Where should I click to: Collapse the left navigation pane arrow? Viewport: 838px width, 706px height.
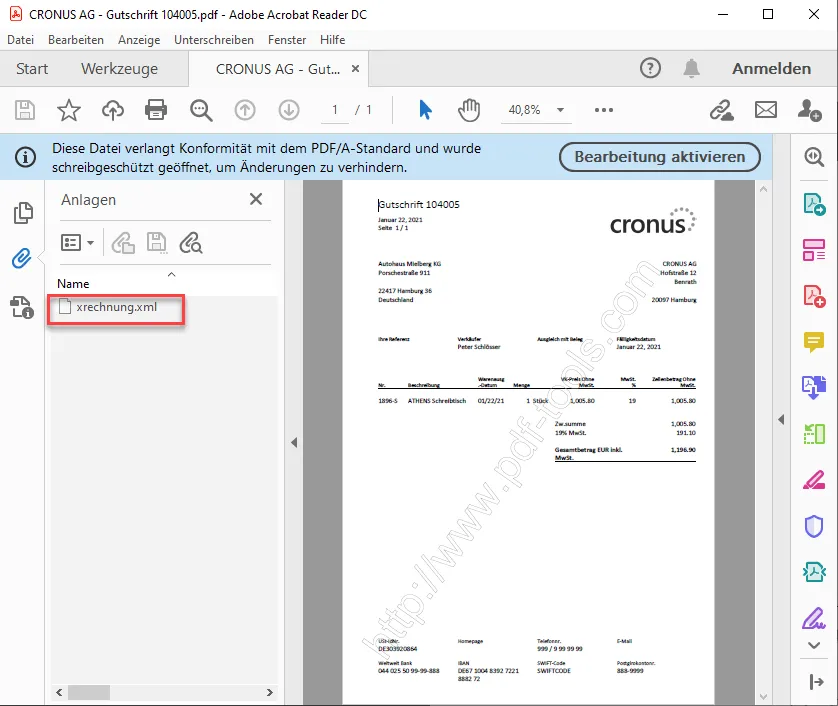tap(294, 442)
